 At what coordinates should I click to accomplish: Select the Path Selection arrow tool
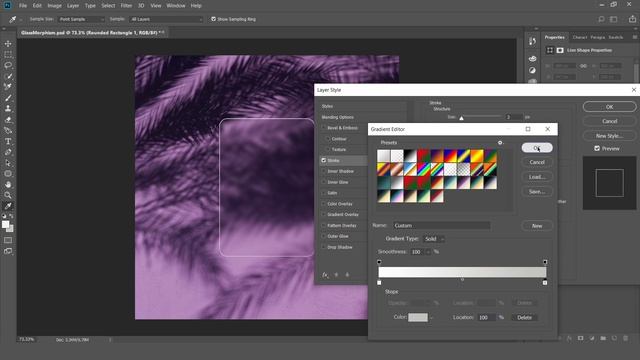[8, 163]
